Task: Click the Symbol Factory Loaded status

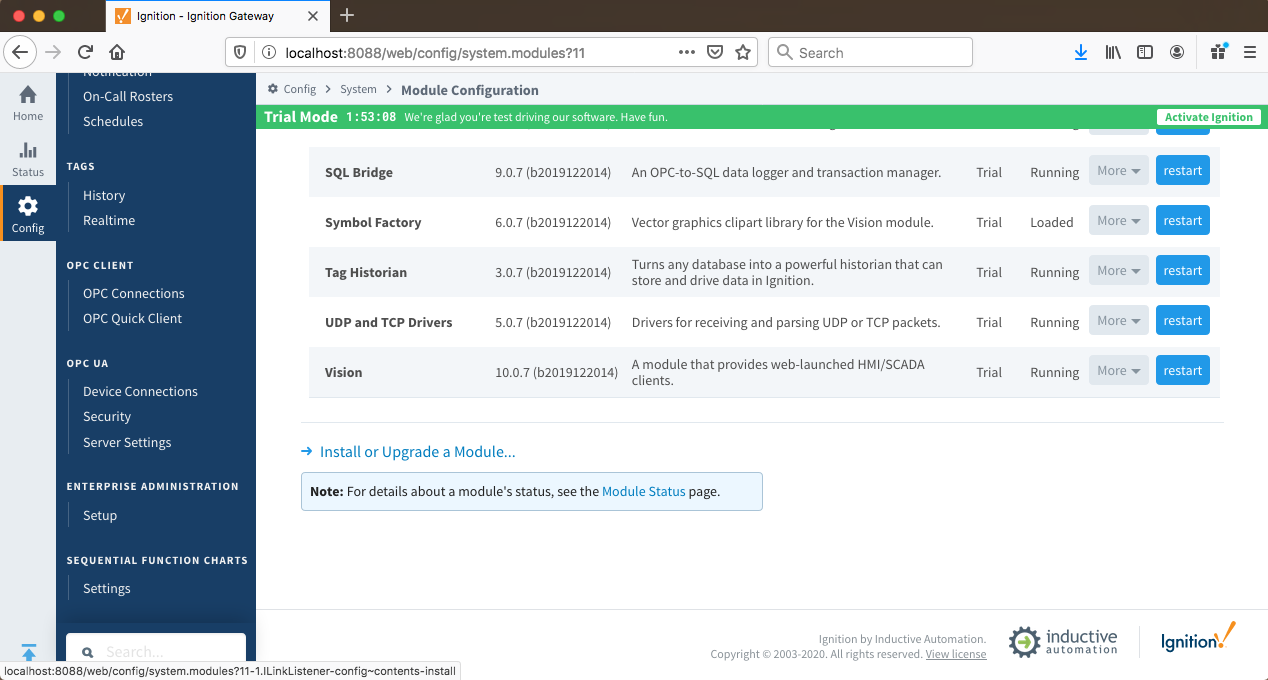Action: 1052,223
